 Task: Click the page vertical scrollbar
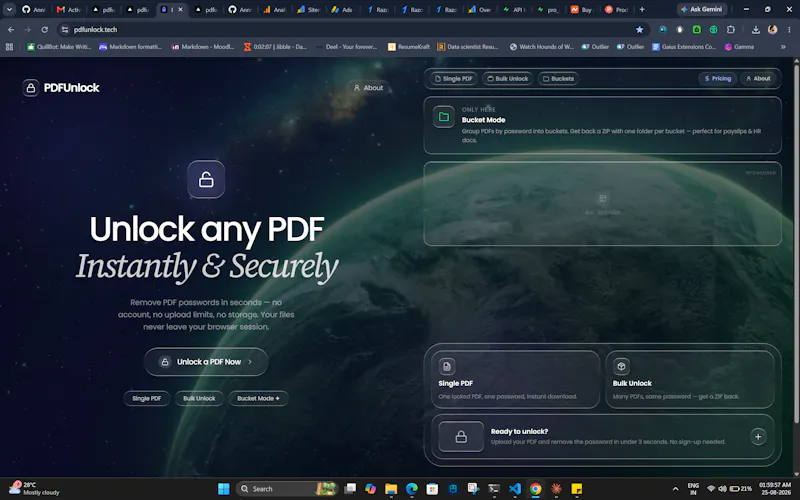click(796, 242)
